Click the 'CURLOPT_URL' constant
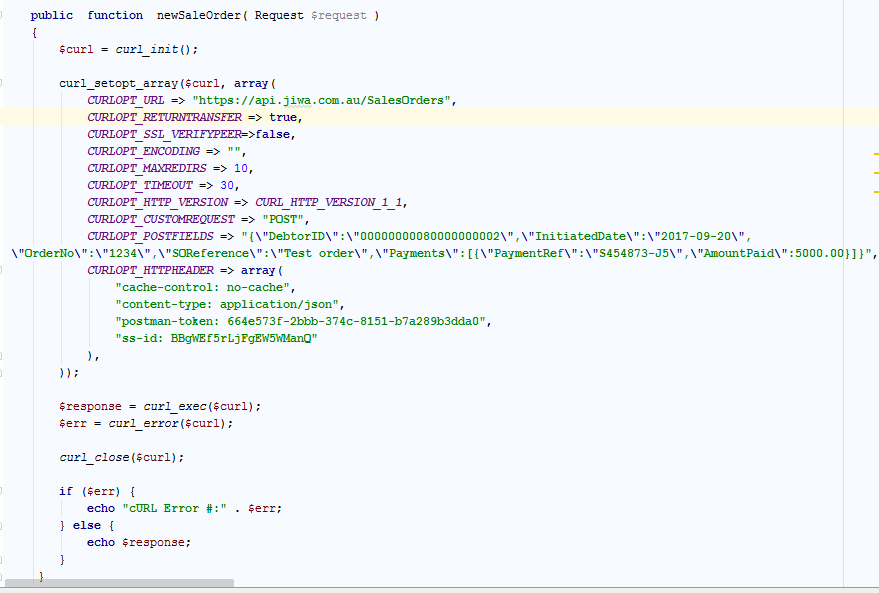 tap(126, 100)
